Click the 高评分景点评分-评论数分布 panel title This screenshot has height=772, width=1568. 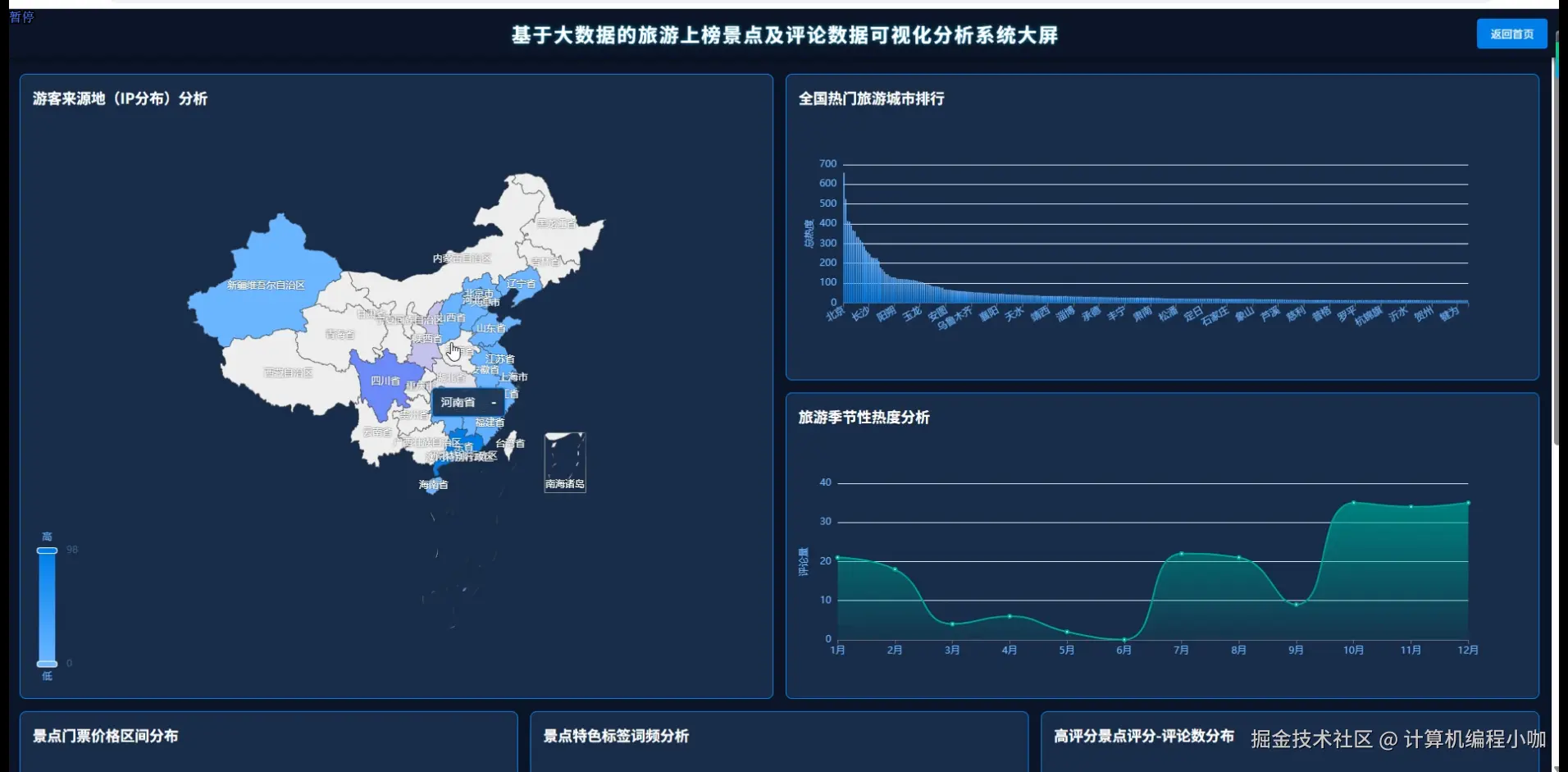(1143, 736)
